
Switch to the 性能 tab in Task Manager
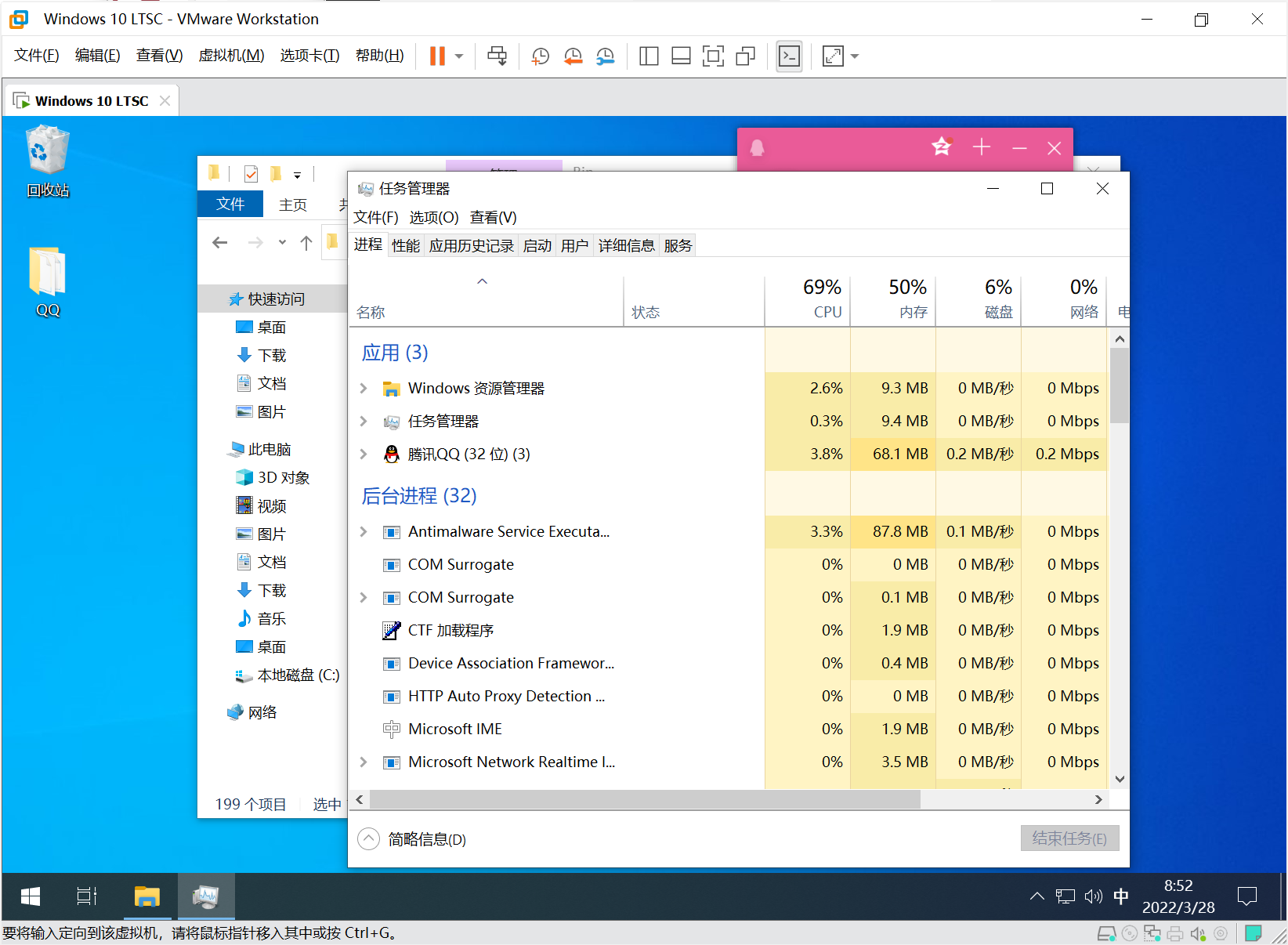pos(405,245)
